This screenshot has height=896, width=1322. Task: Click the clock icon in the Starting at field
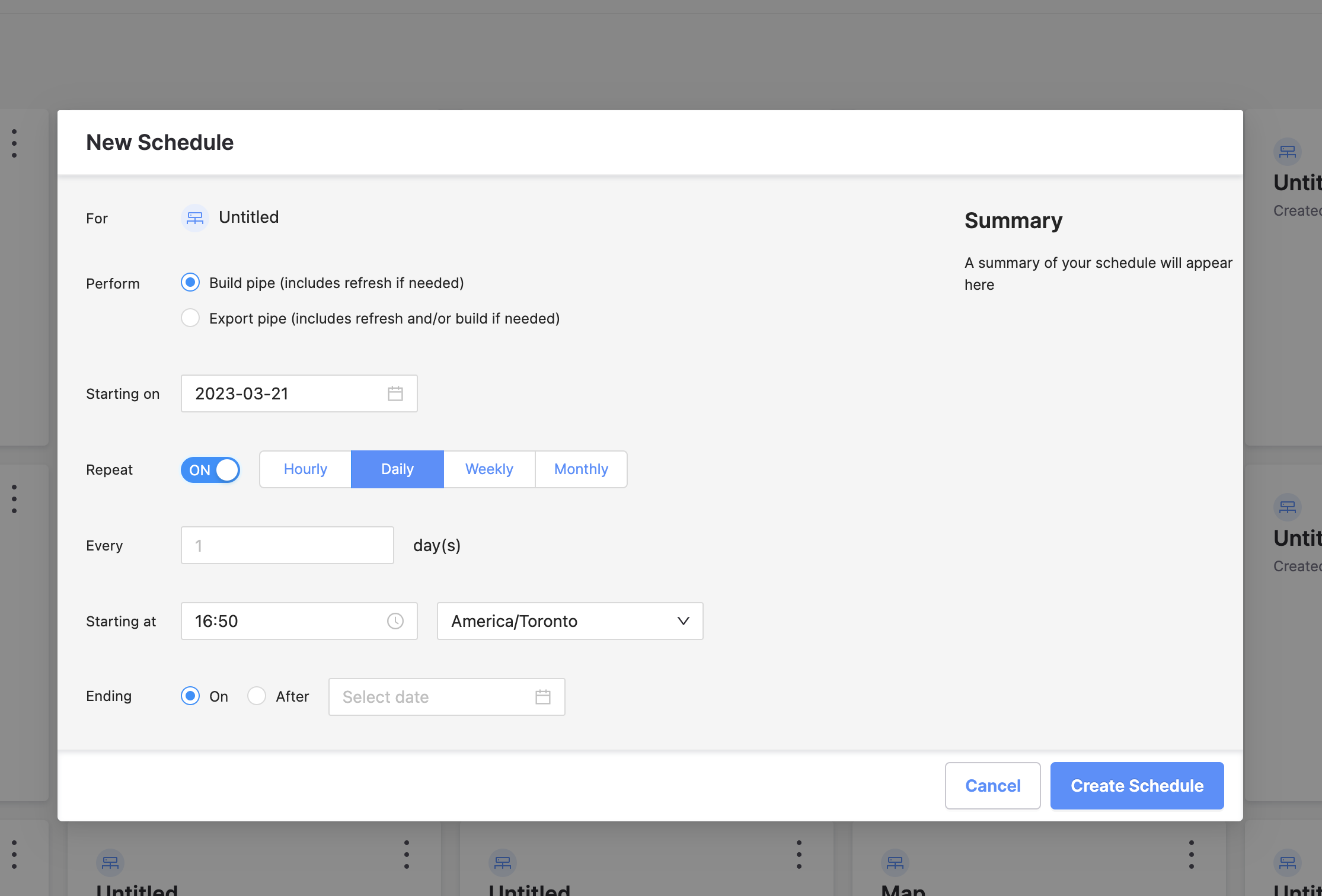click(x=395, y=621)
